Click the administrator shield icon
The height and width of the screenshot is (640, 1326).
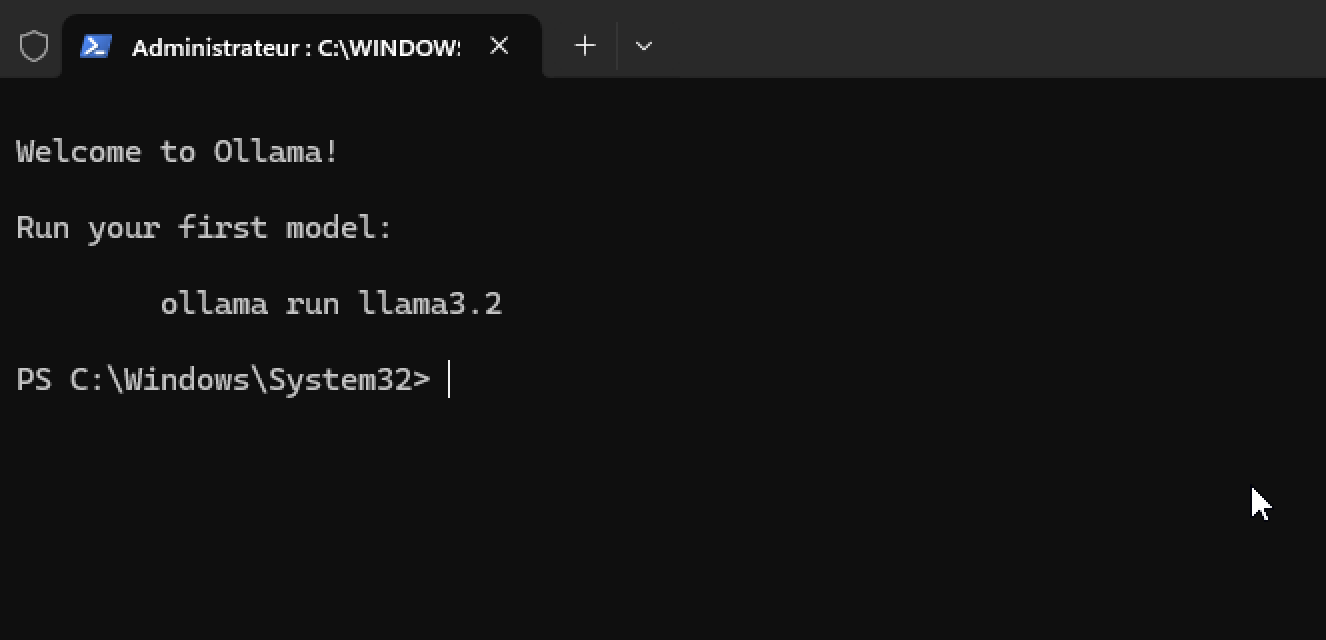click(34, 46)
